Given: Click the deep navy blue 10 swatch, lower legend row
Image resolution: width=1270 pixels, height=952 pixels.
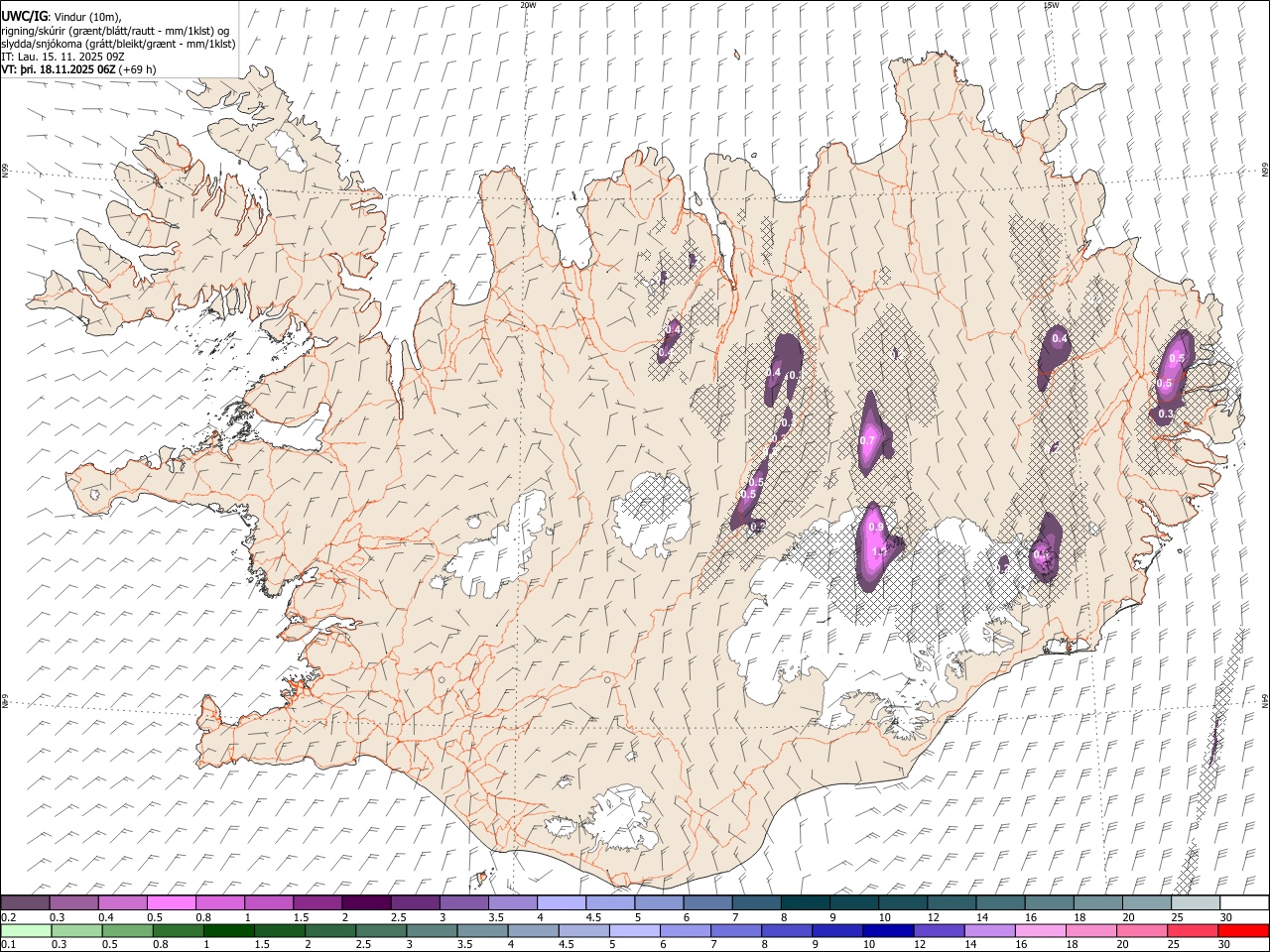Looking at the screenshot, I should (888, 931).
